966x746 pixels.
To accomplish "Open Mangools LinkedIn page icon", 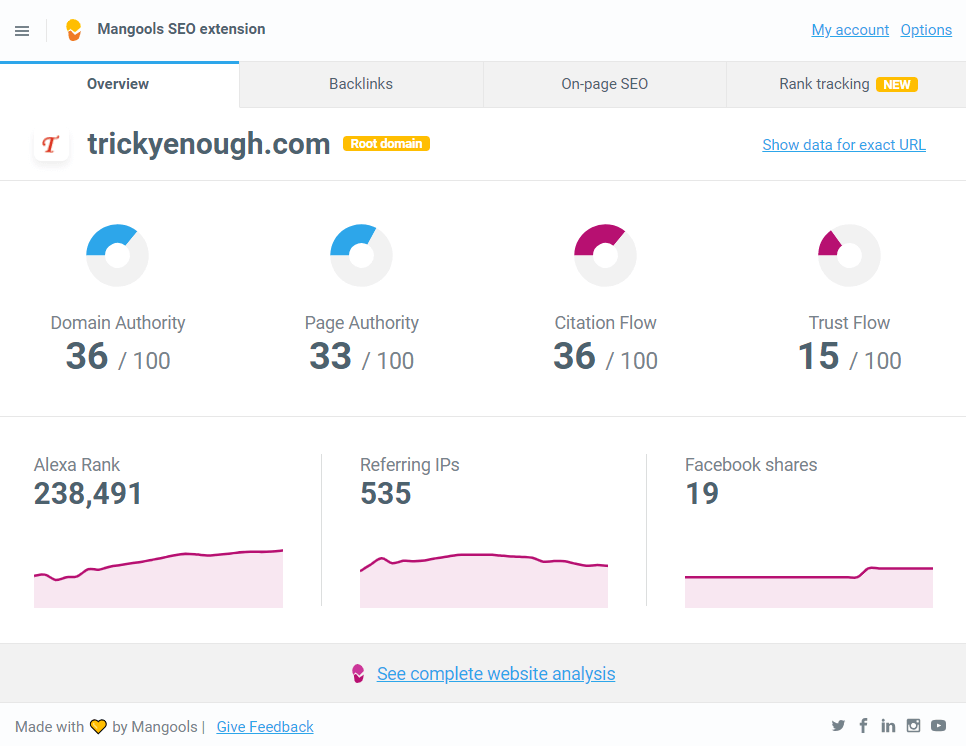I will 888,726.
